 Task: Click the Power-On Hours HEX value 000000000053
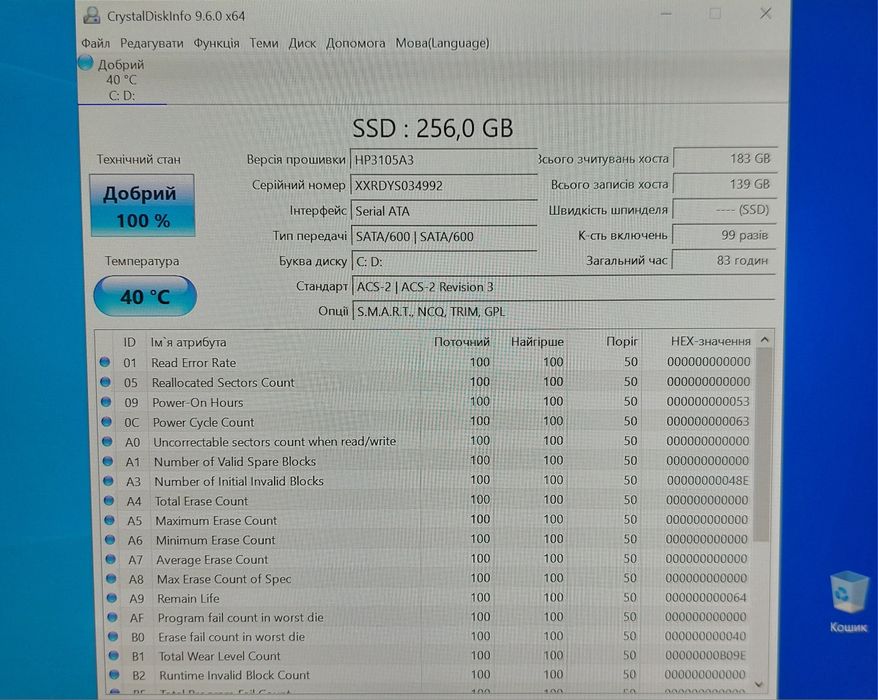pyautogui.click(x=708, y=402)
